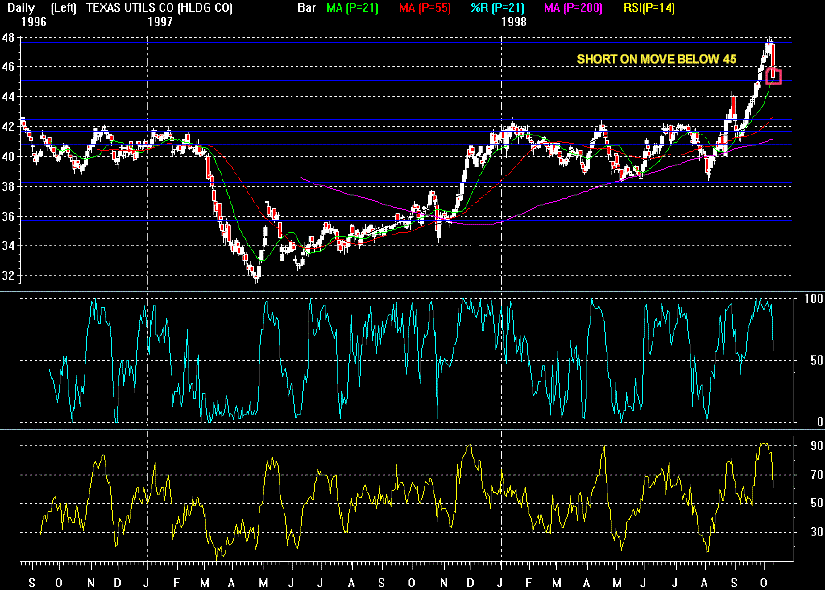Screen dimensions: 825x590
Task: Click the red "MA (P=55)" legend entry
Action: click(425, 8)
